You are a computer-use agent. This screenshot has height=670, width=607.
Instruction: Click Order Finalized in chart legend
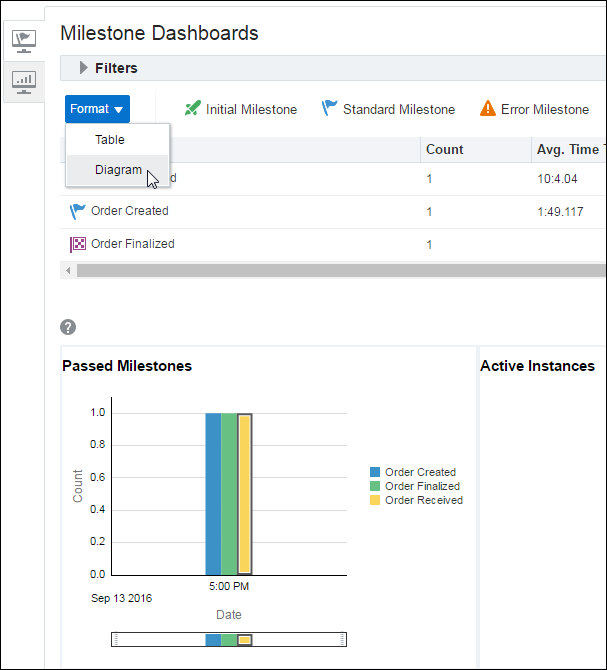click(x=422, y=486)
